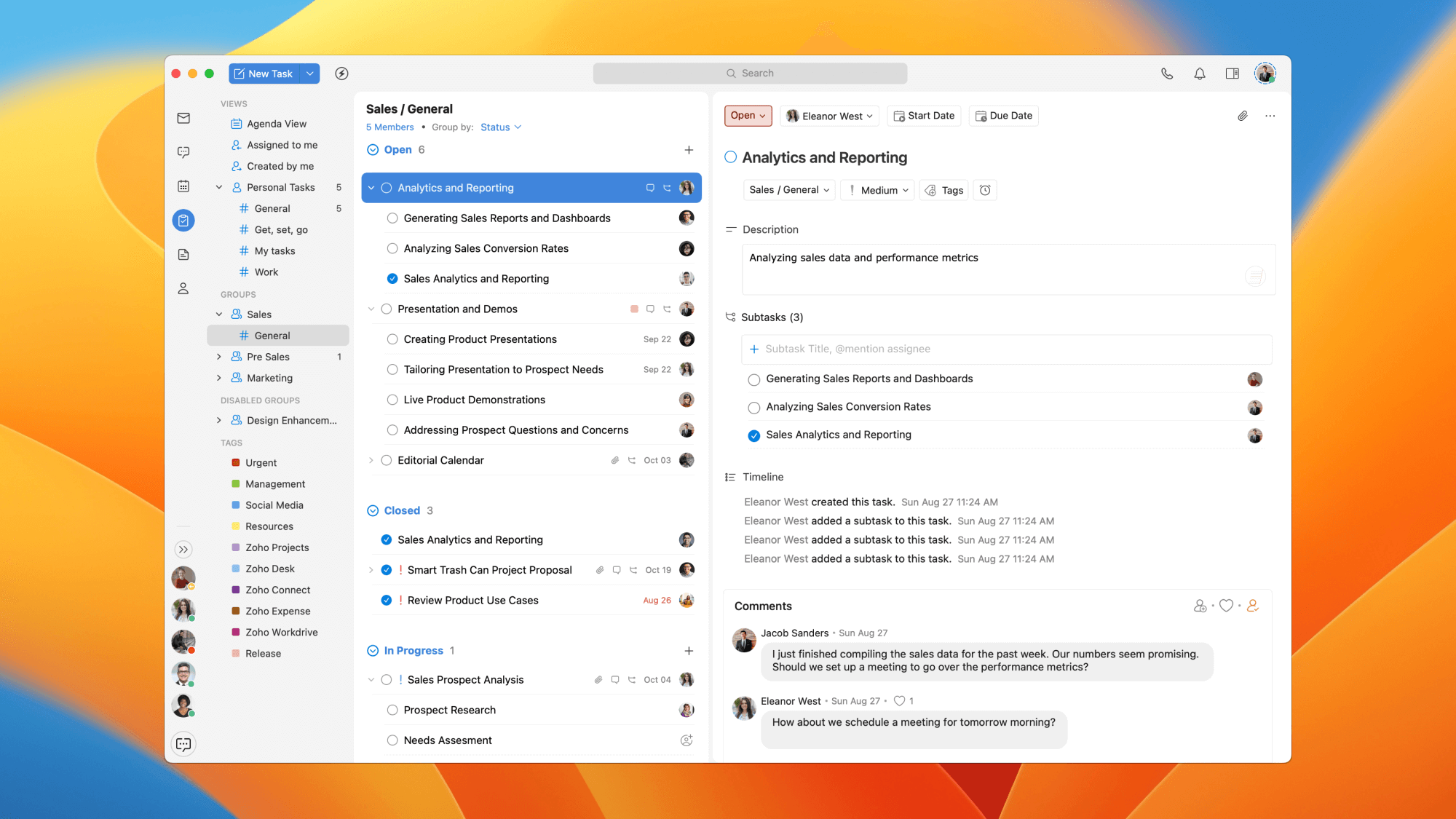
Task: Open the Medium priority dropdown
Action: click(878, 190)
